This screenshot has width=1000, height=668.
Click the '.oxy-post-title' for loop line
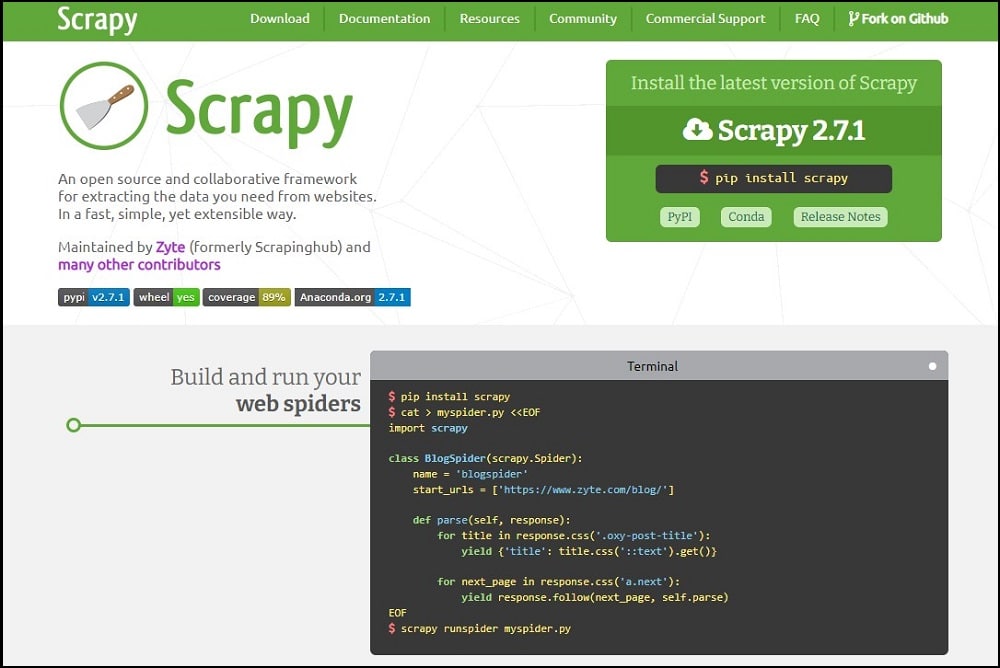(573, 536)
